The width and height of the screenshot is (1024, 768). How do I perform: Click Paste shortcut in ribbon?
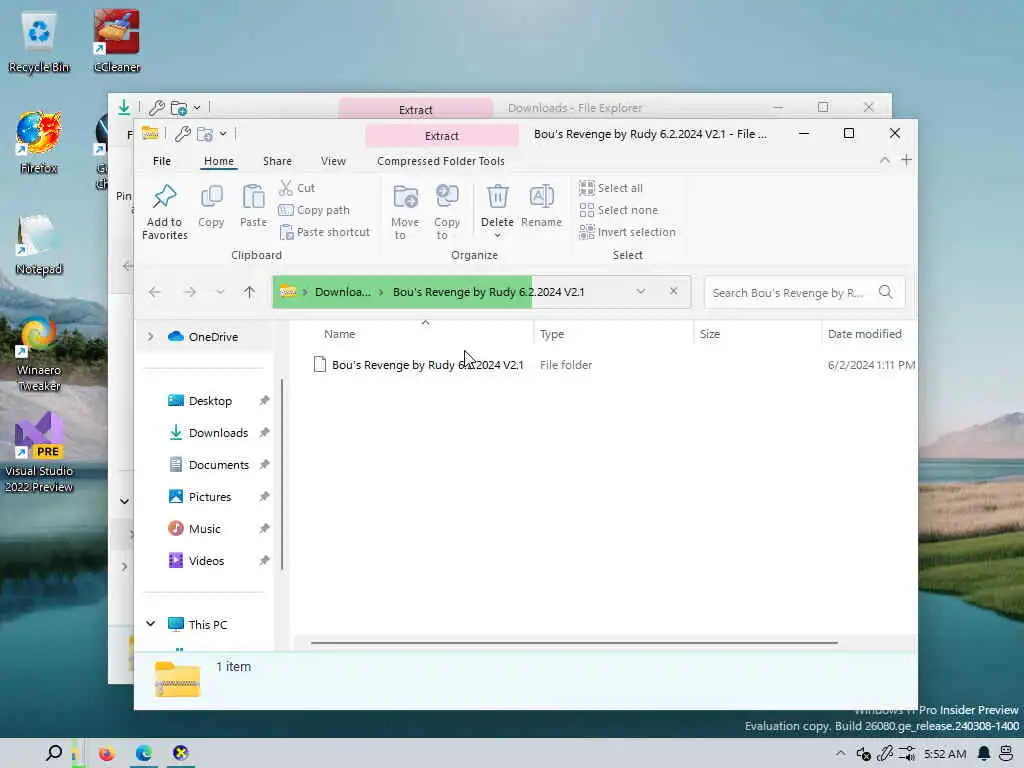[325, 232]
